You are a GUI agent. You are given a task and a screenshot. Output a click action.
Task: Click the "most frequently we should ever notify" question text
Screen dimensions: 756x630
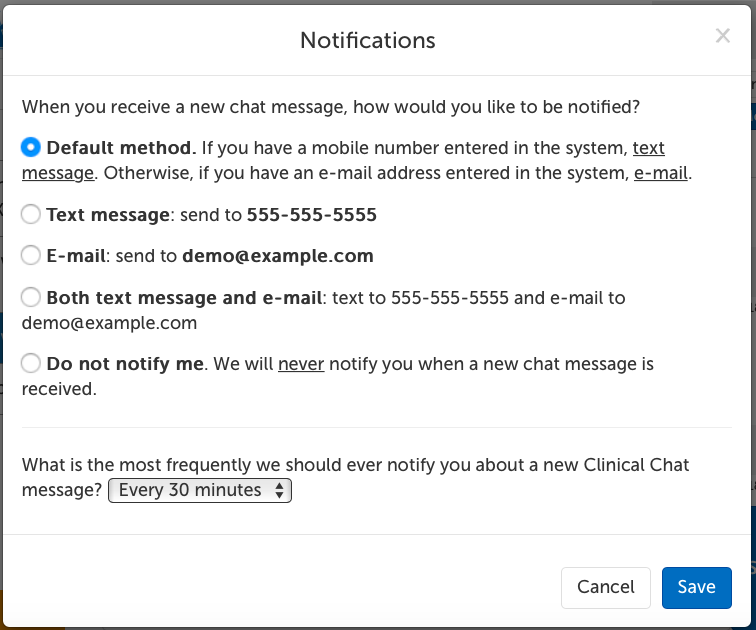coord(355,465)
